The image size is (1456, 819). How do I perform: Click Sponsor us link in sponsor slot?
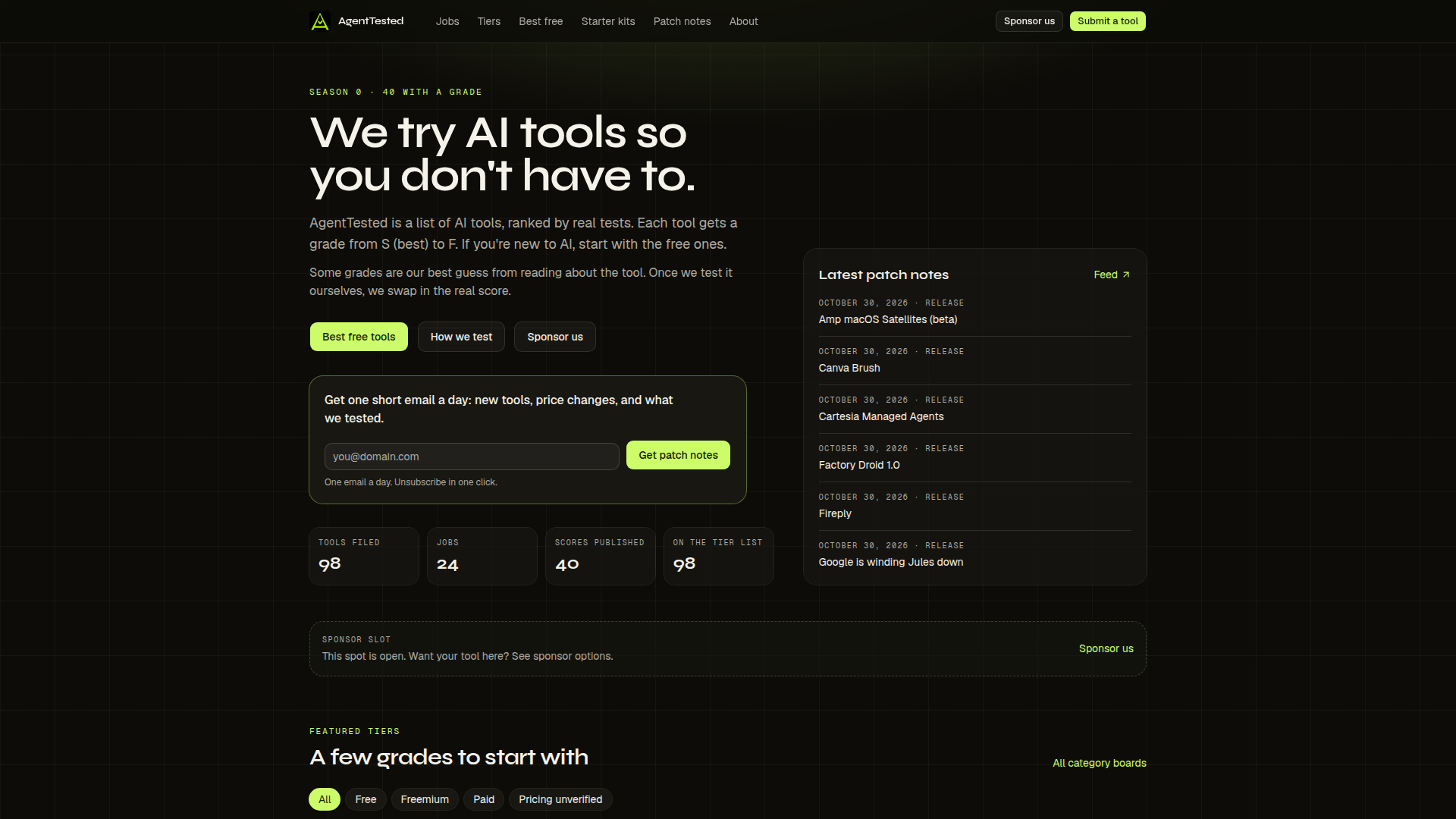1106,648
